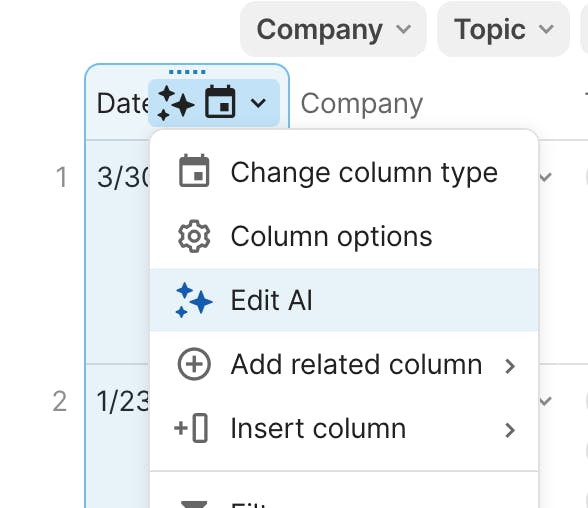This screenshot has height=508, width=588.
Task: Grab the dotted drag handle above Date column
Action: (x=187, y=72)
